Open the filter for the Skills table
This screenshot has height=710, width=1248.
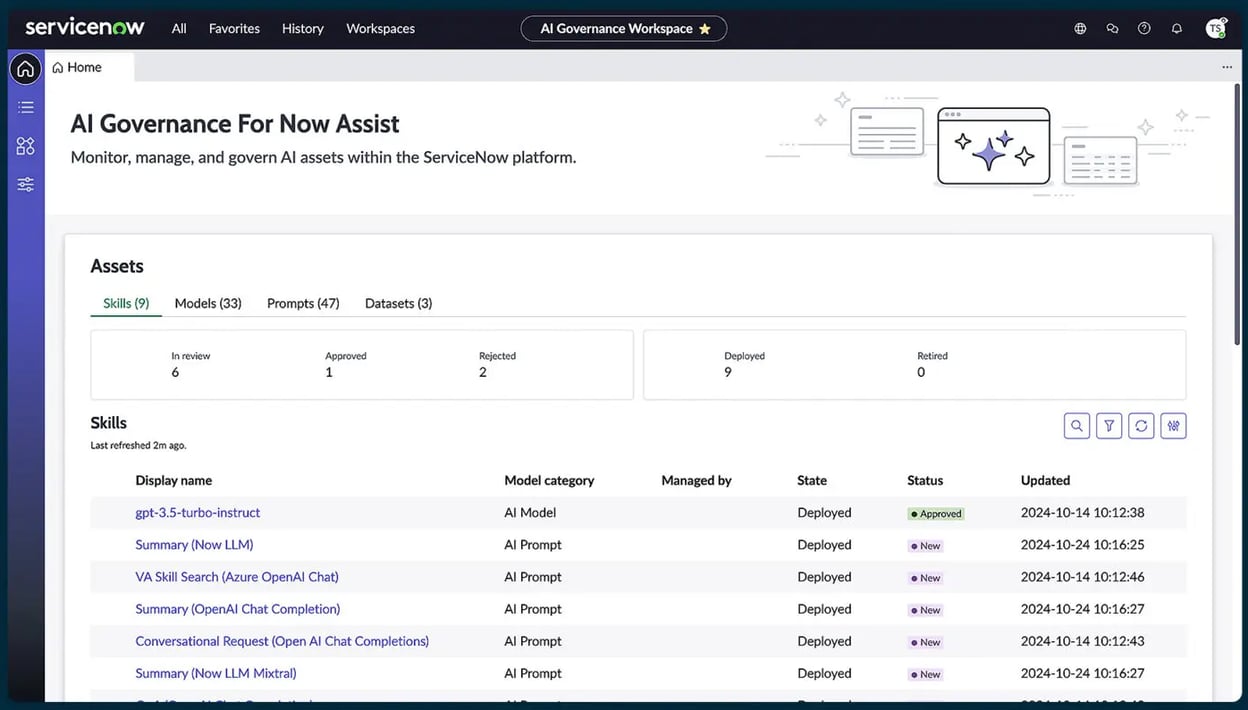1109,425
